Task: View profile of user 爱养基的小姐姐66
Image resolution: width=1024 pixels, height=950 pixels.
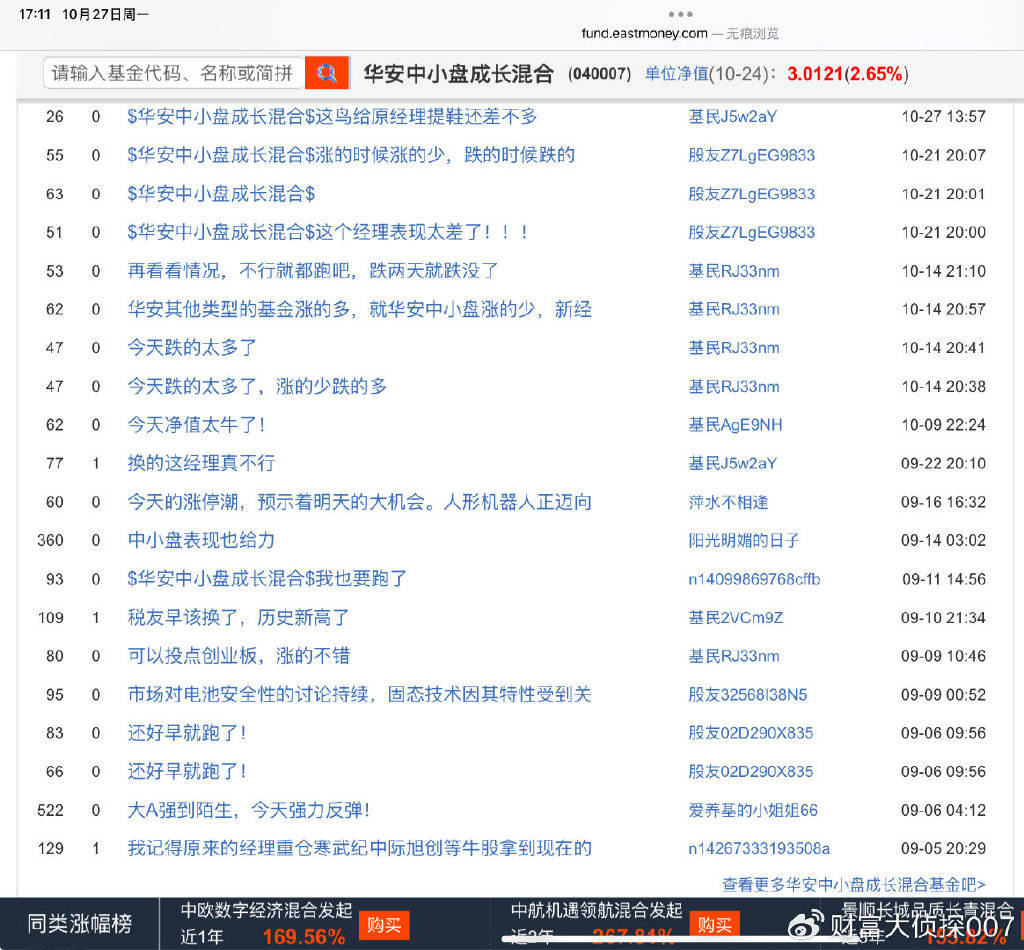Action: (x=752, y=810)
